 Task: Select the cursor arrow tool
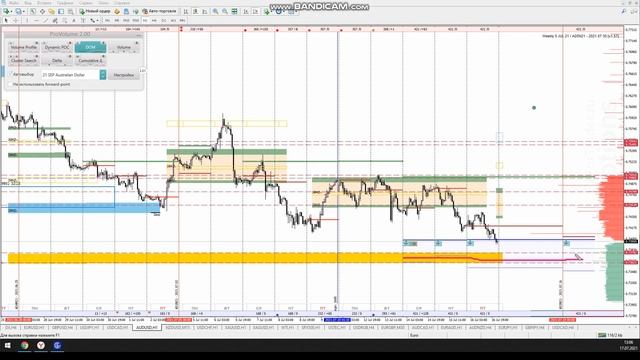coord(6,20)
